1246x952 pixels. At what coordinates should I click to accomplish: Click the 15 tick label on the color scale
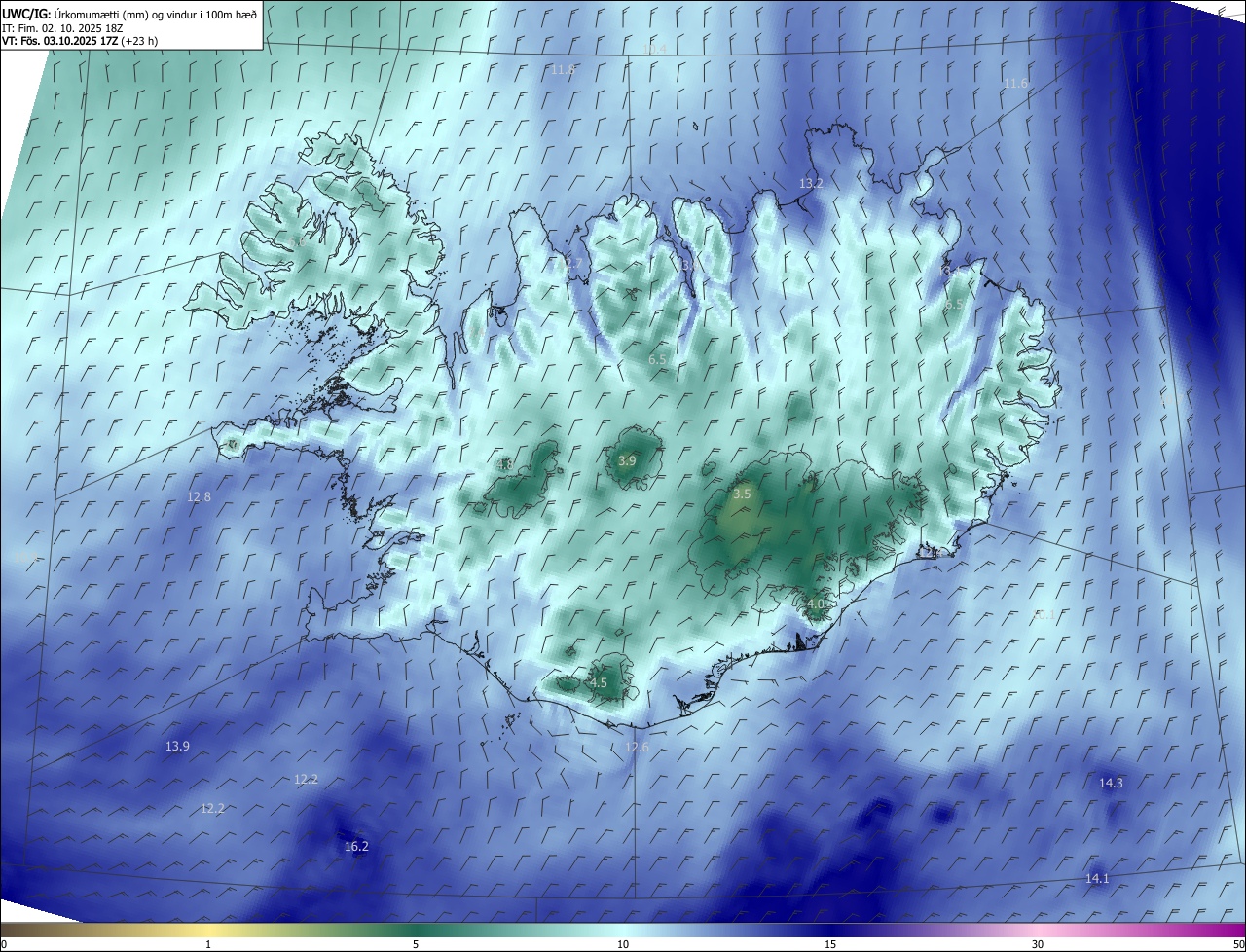830,944
